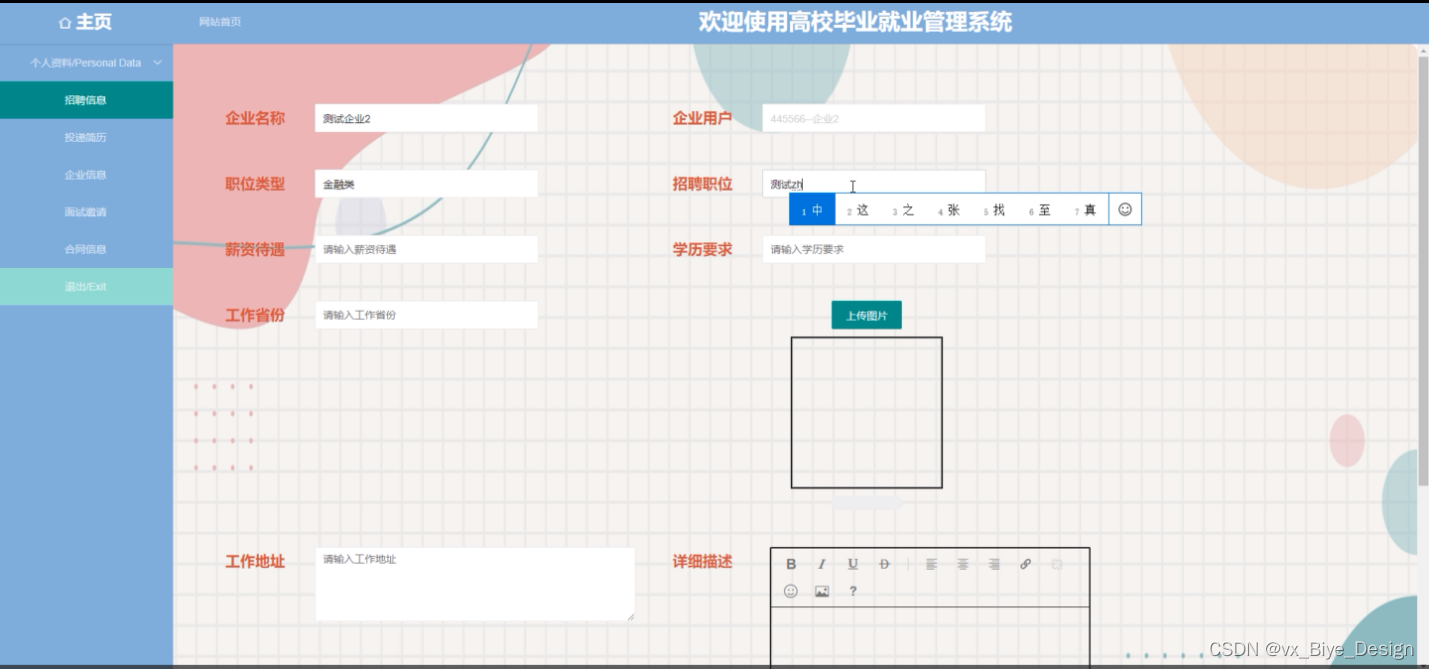Open the 企业信息 sidebar item
Screen dimensions: 1429x669
click(86, 175)
